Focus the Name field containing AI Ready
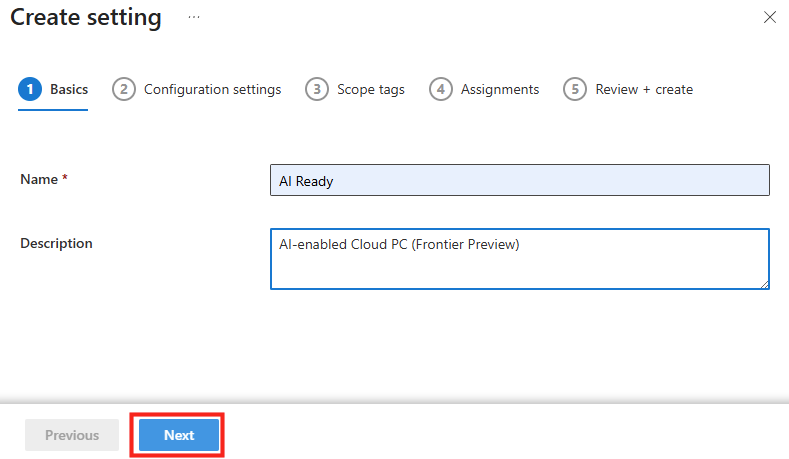The image size is (789, 459). pos(520,180)
